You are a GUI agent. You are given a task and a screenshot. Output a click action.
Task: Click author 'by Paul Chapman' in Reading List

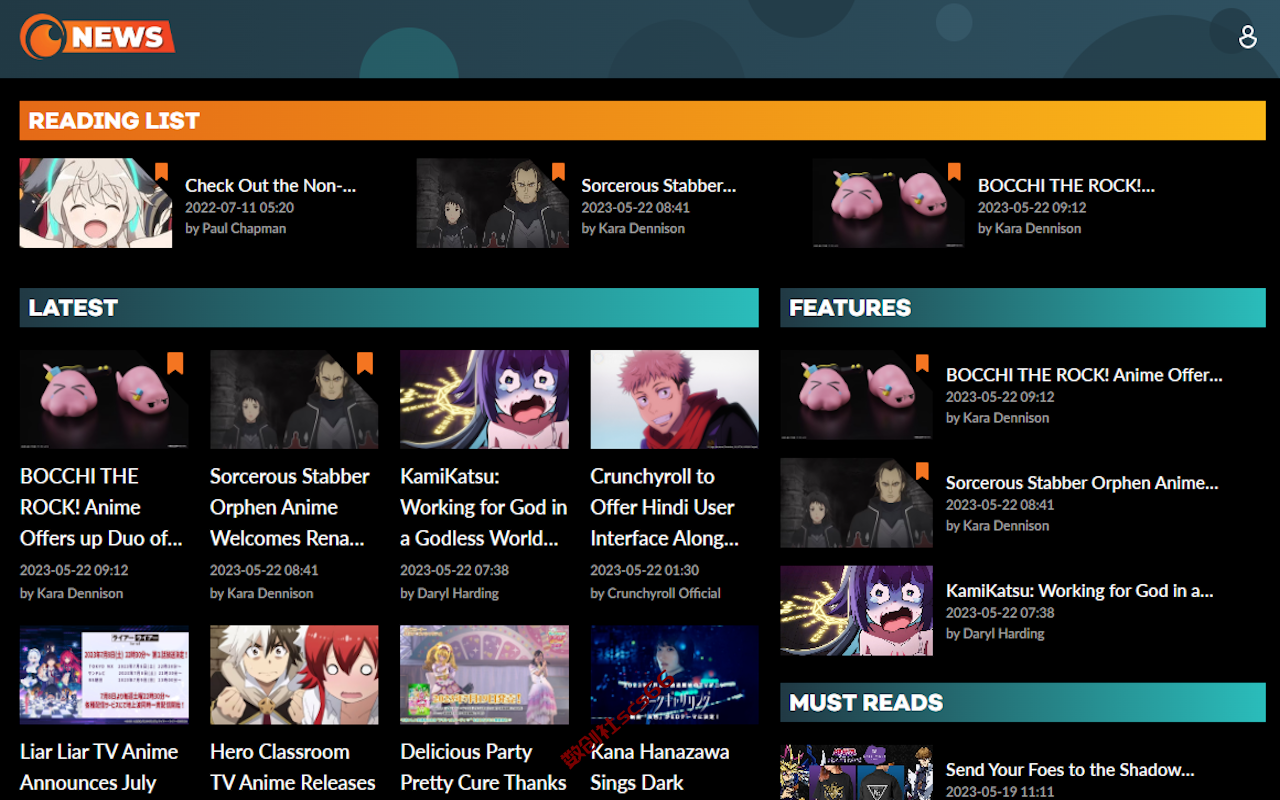coord(235,228)
